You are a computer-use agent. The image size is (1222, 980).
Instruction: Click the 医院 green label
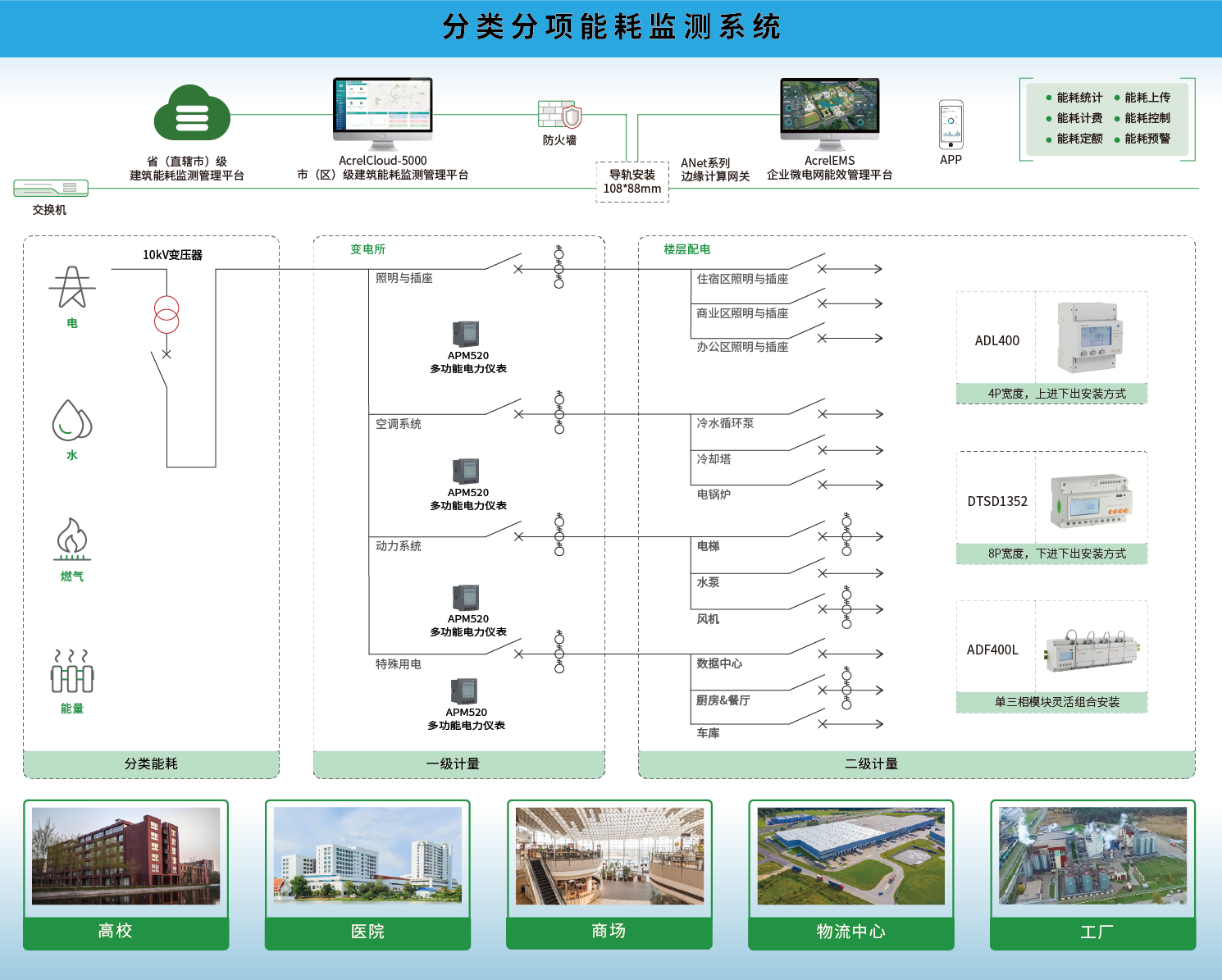tap(367, 932)
